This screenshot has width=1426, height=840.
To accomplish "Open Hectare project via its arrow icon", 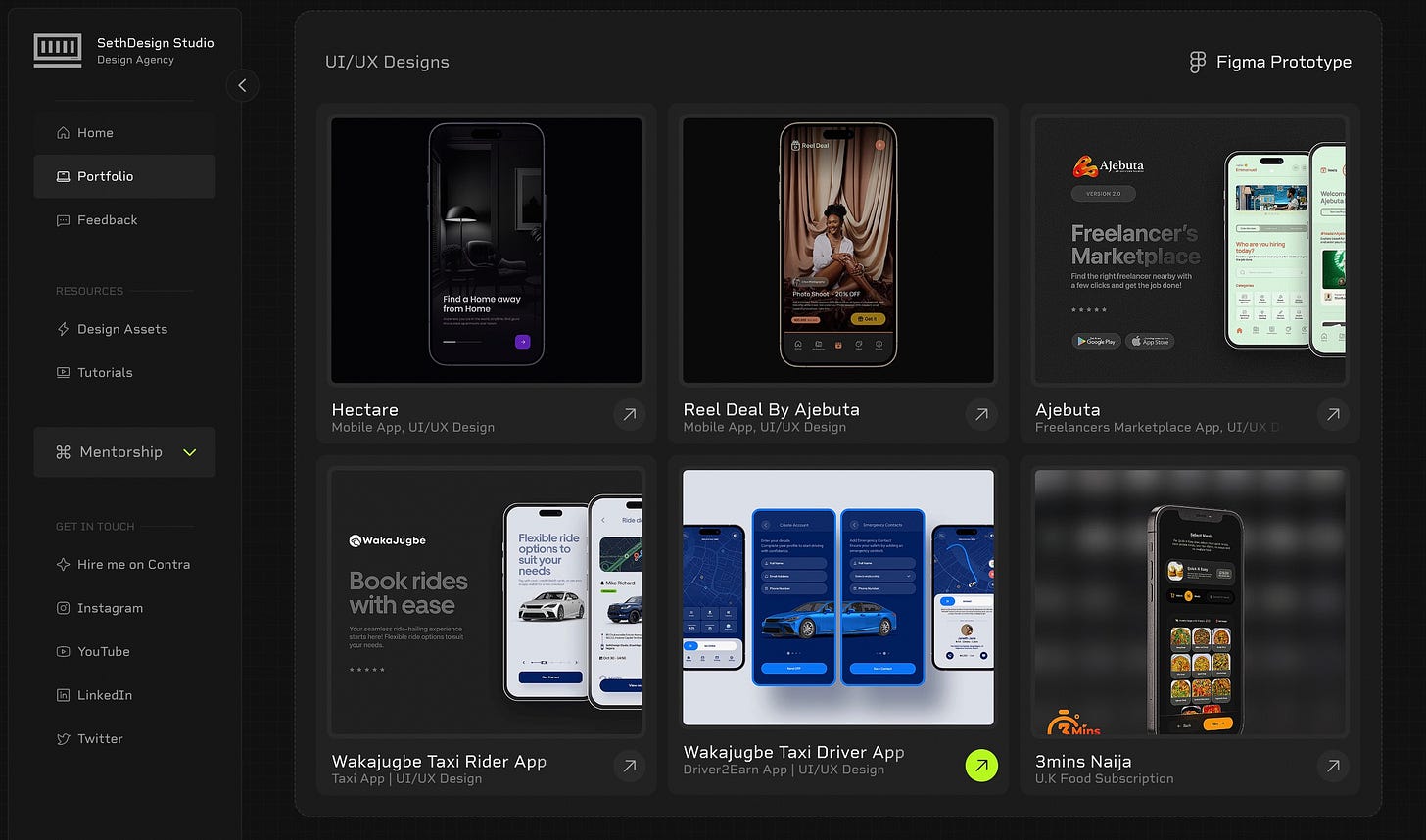I will coord(630,415).
